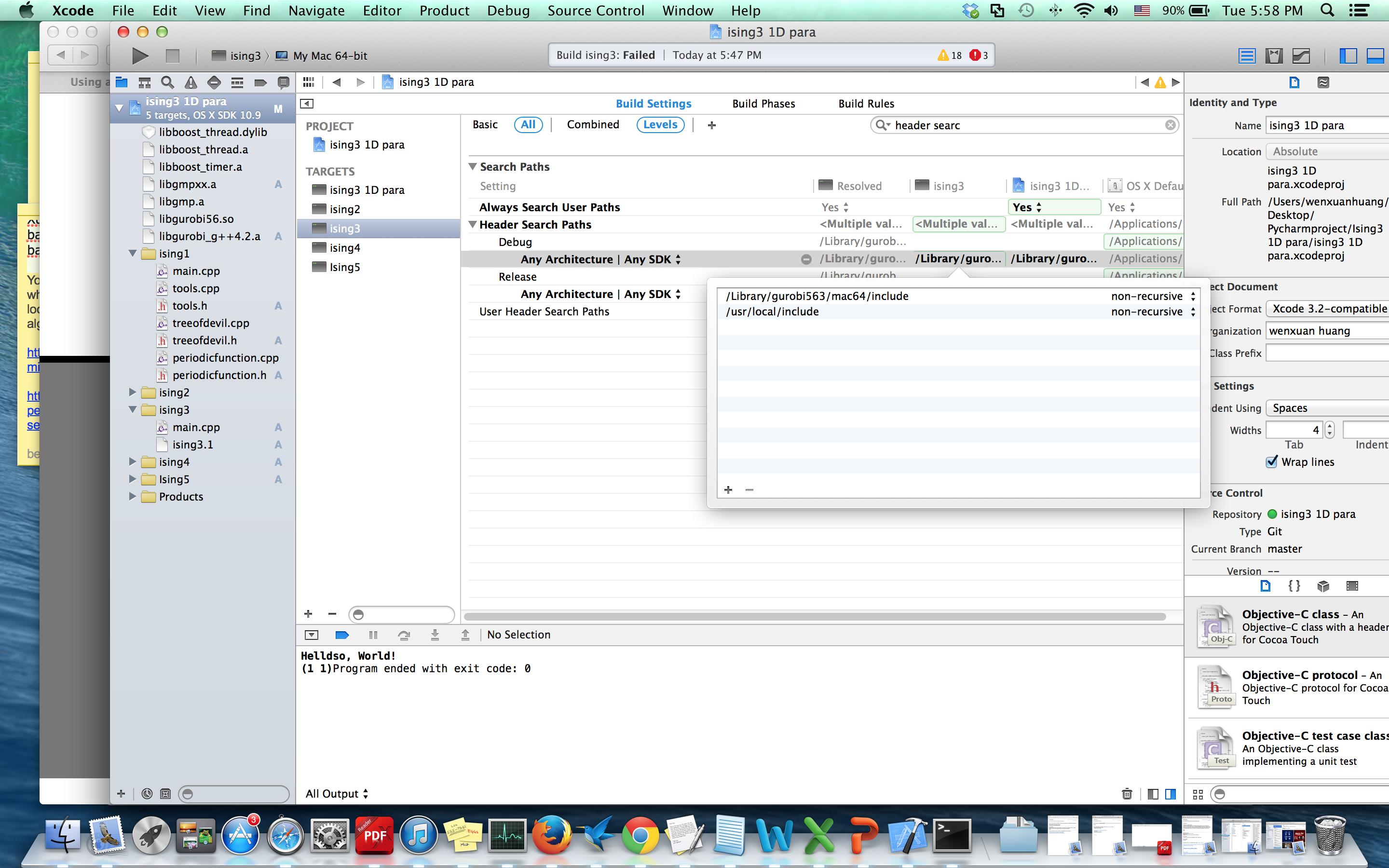The image size is (1389, 868).
Task: Add a new header search path entry
Action: point(728,489)
